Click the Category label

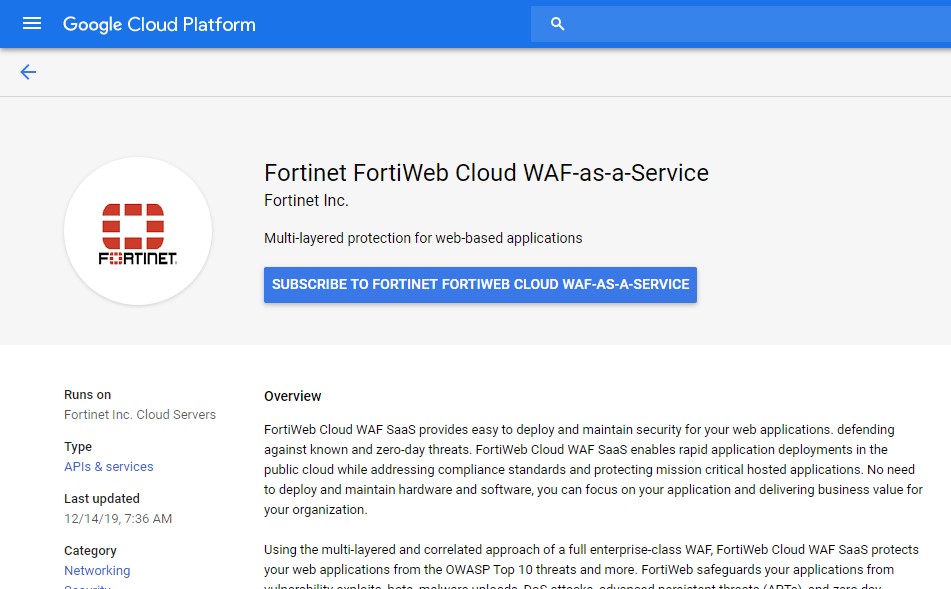coord(90,551)
